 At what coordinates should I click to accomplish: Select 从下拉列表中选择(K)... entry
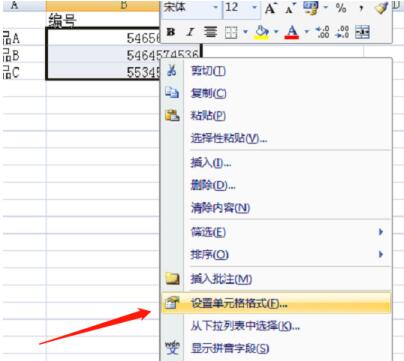pos(276,326)
